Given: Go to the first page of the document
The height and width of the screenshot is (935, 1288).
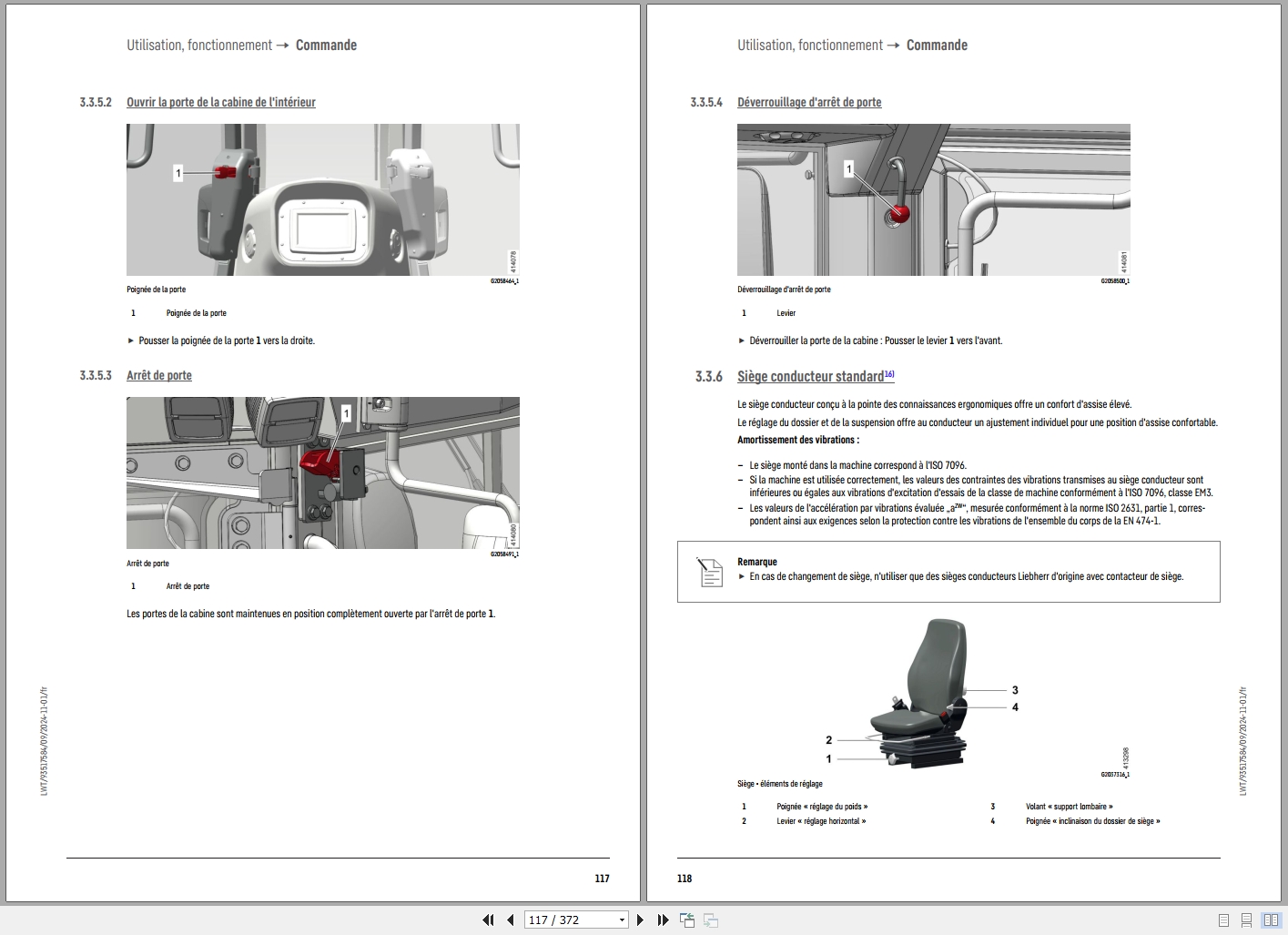Looking at the screenshot, I should click(488, 920).
